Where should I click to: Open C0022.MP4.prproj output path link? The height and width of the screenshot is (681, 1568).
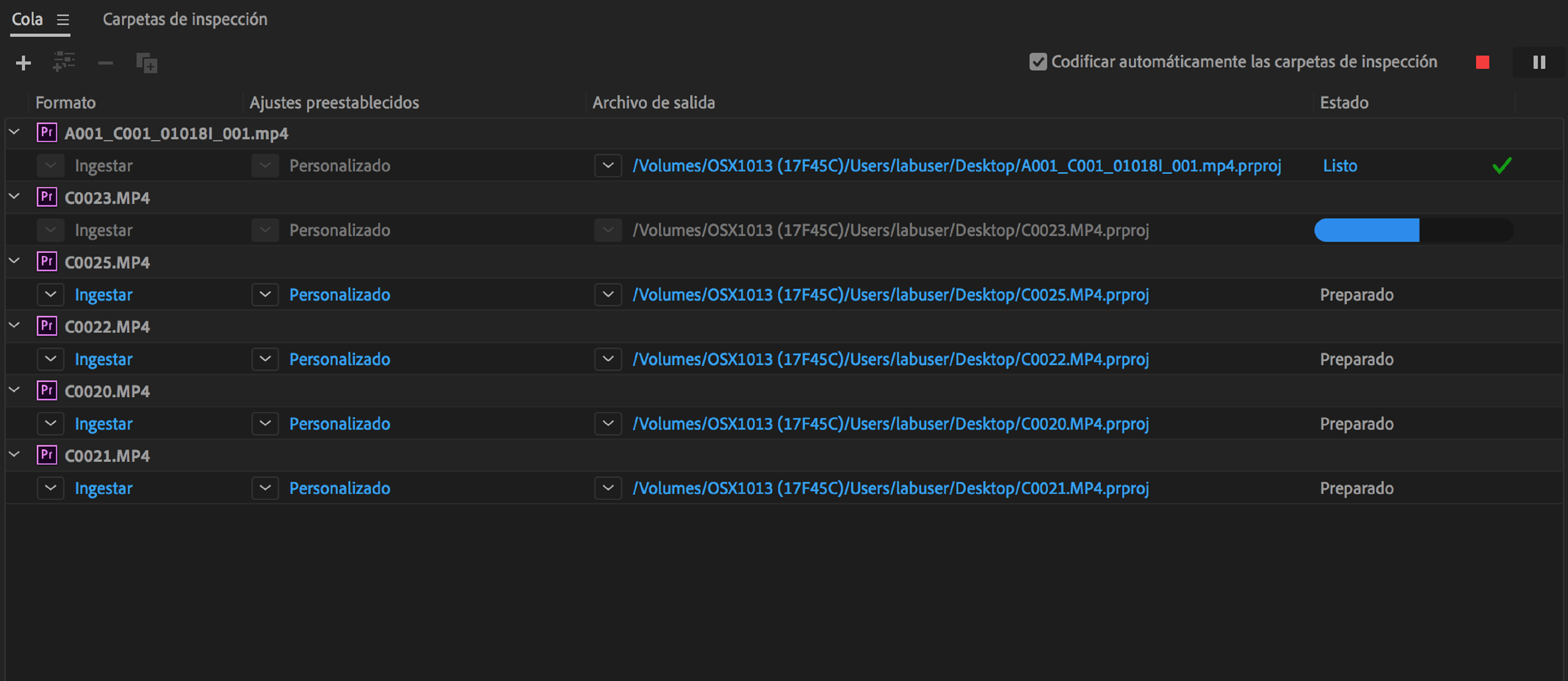point(890,359)
